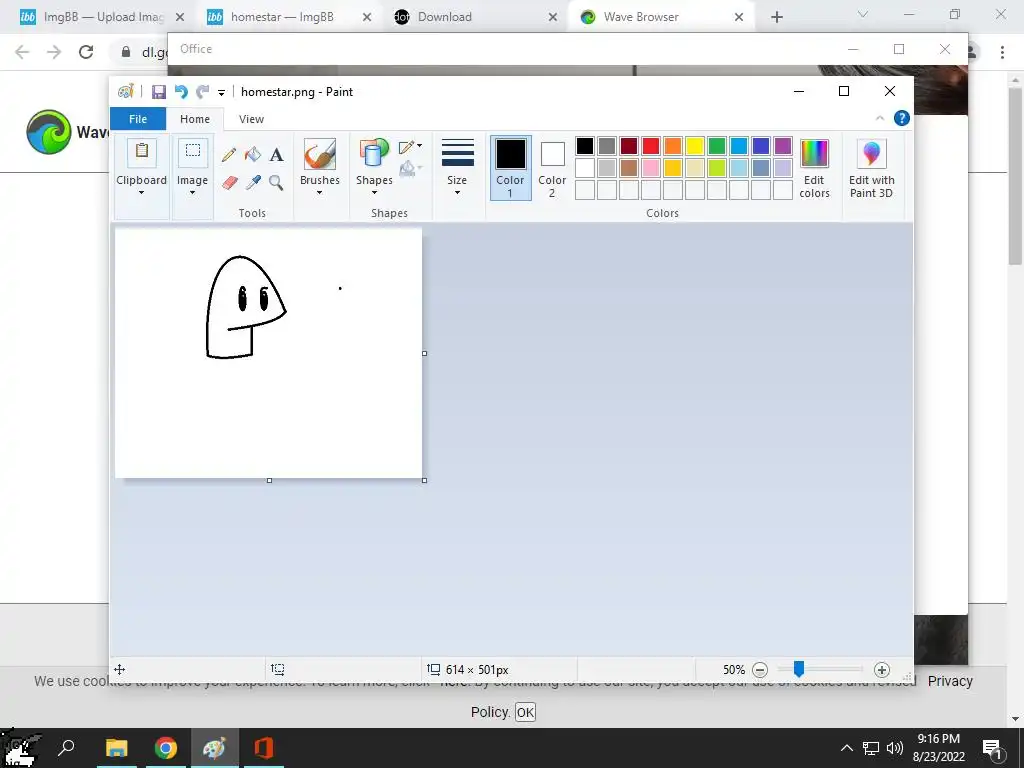The image size is (1024, 768).
Task: Open the shape Outline dropdown
Action: pos(410,146)
